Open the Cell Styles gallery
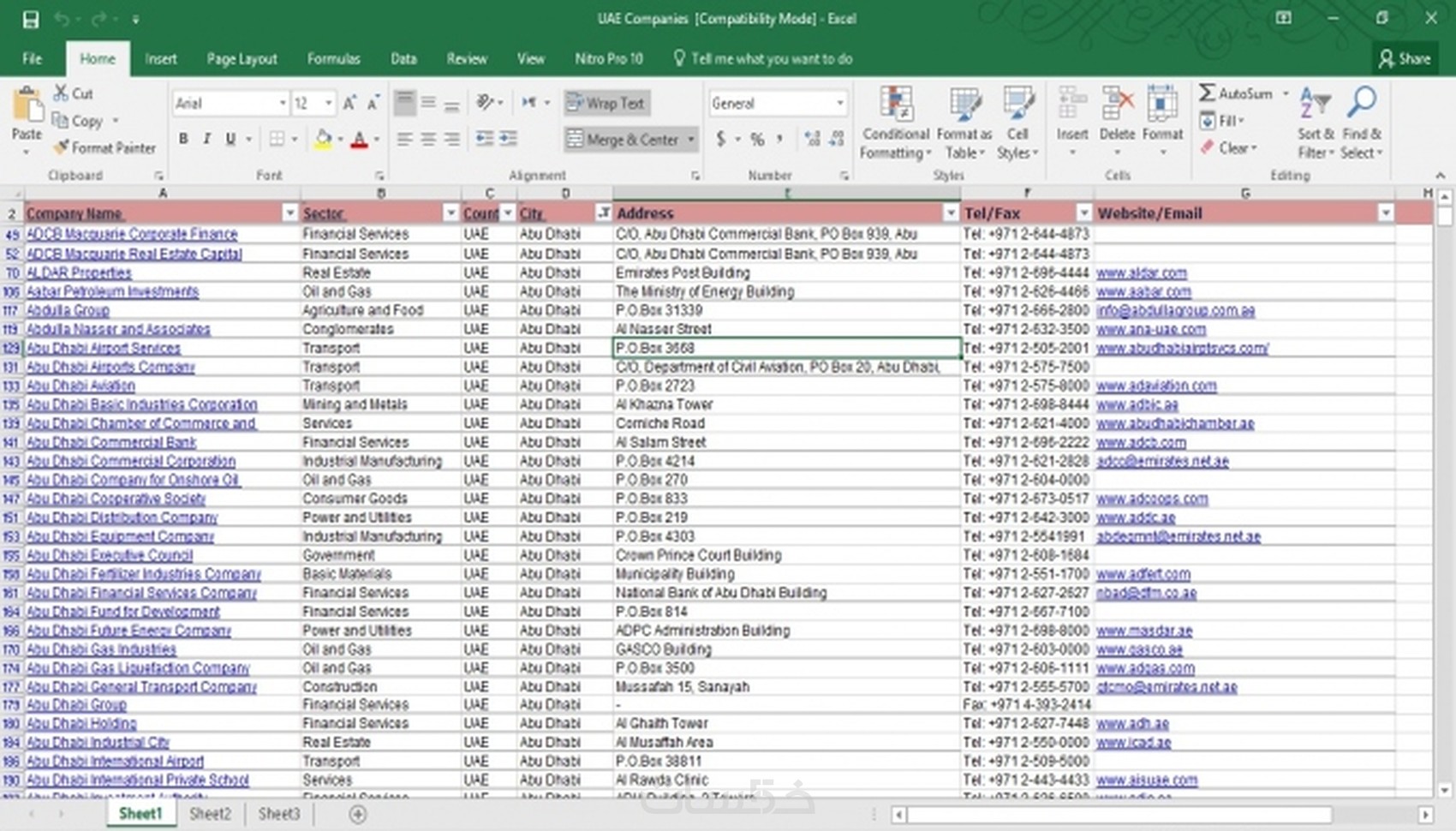This screenshot has height=831, width=1456. pos(1017,123)
